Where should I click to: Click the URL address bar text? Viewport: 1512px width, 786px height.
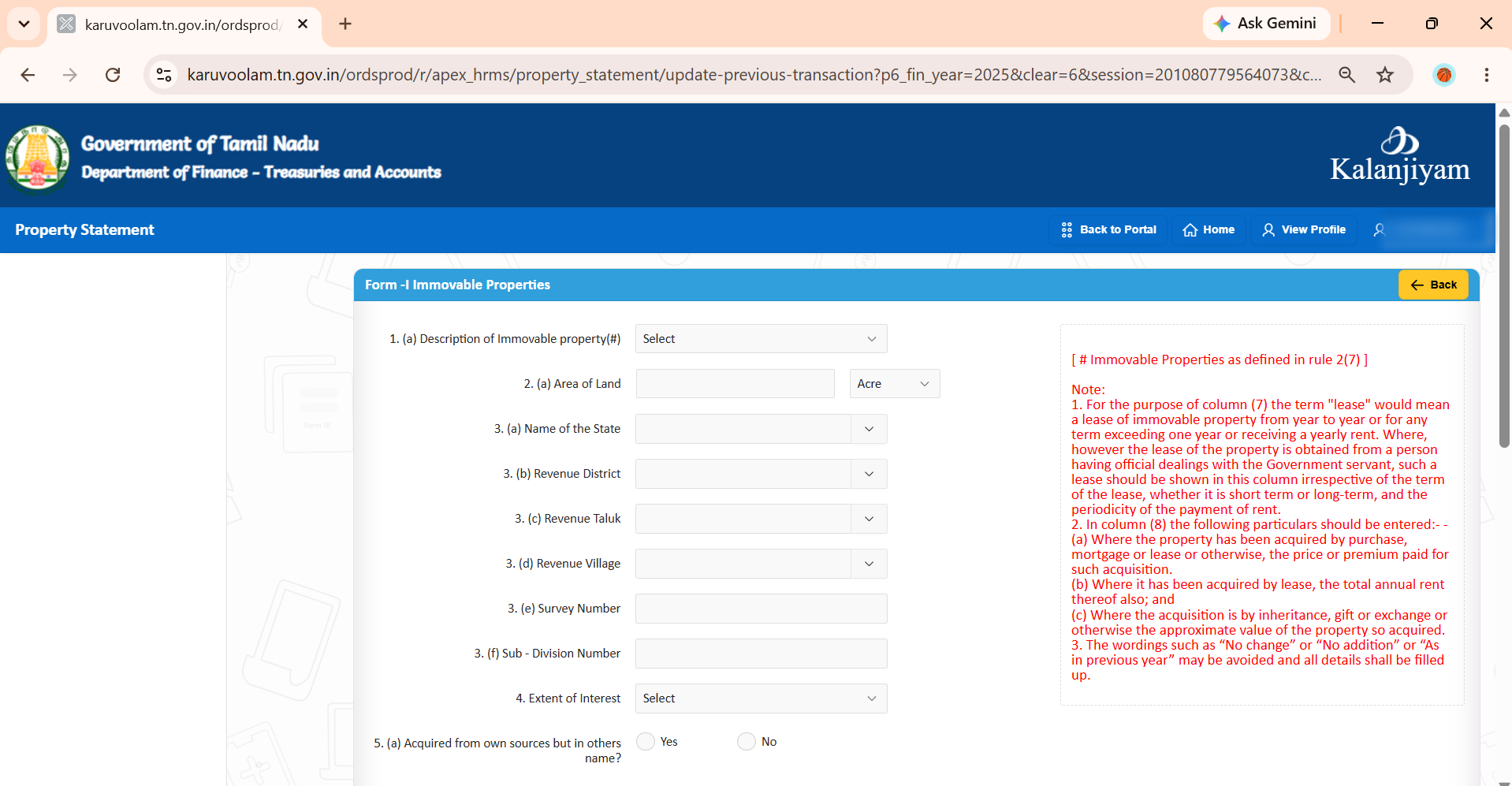[754, 75]
